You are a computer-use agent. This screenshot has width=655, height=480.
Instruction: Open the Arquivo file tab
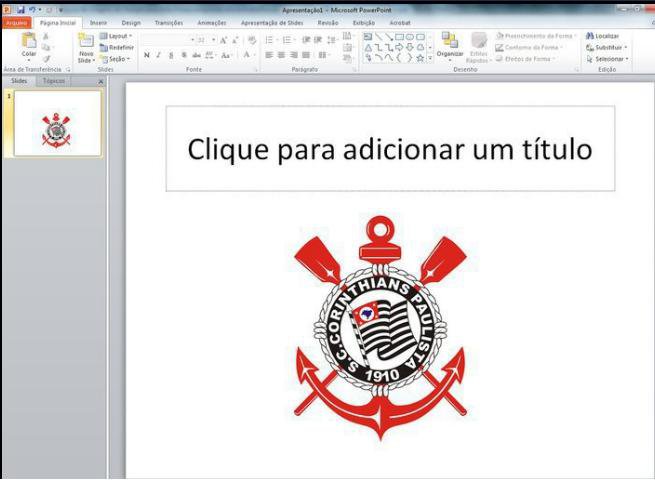coord(17,23)
